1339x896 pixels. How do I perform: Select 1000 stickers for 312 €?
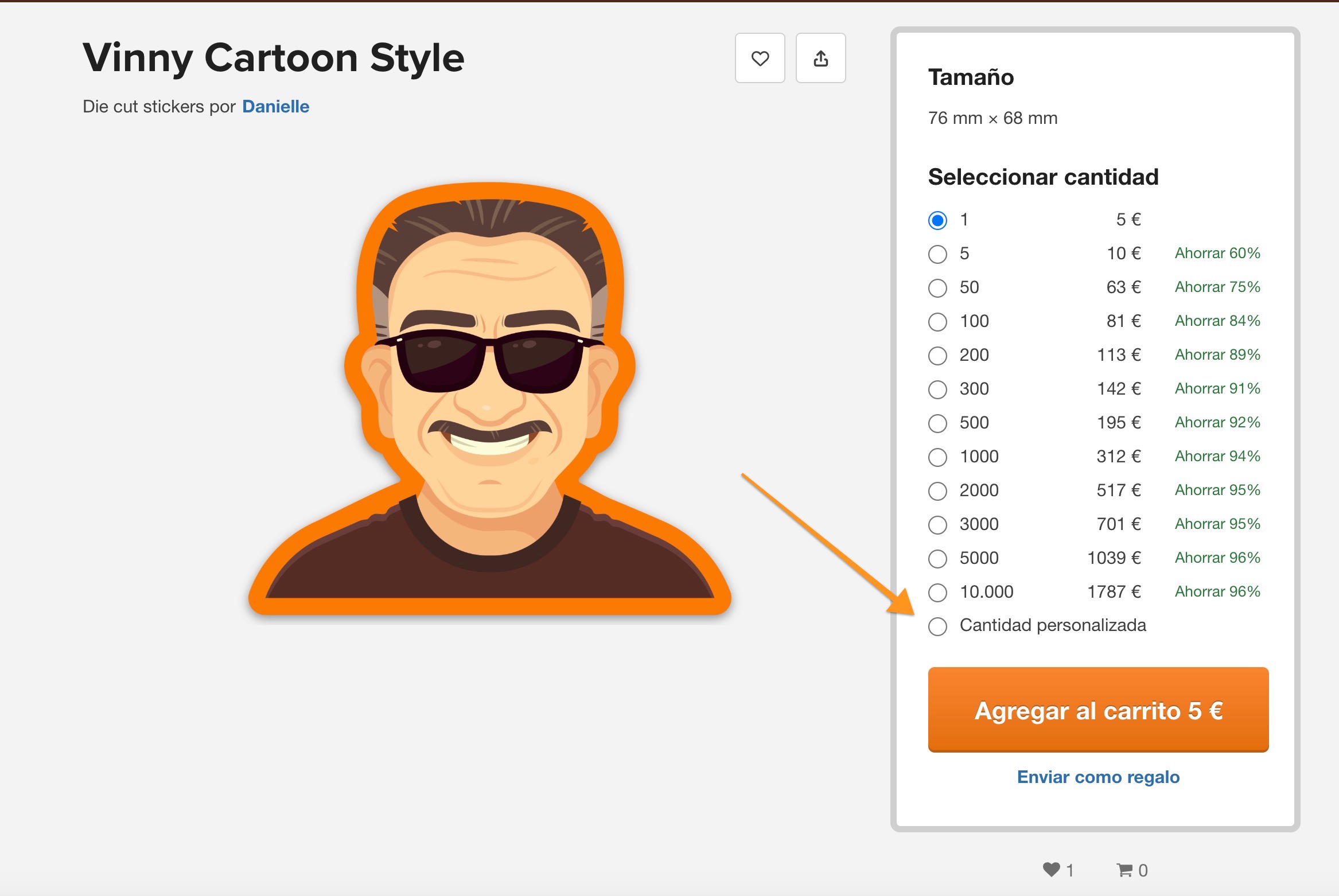937,457
